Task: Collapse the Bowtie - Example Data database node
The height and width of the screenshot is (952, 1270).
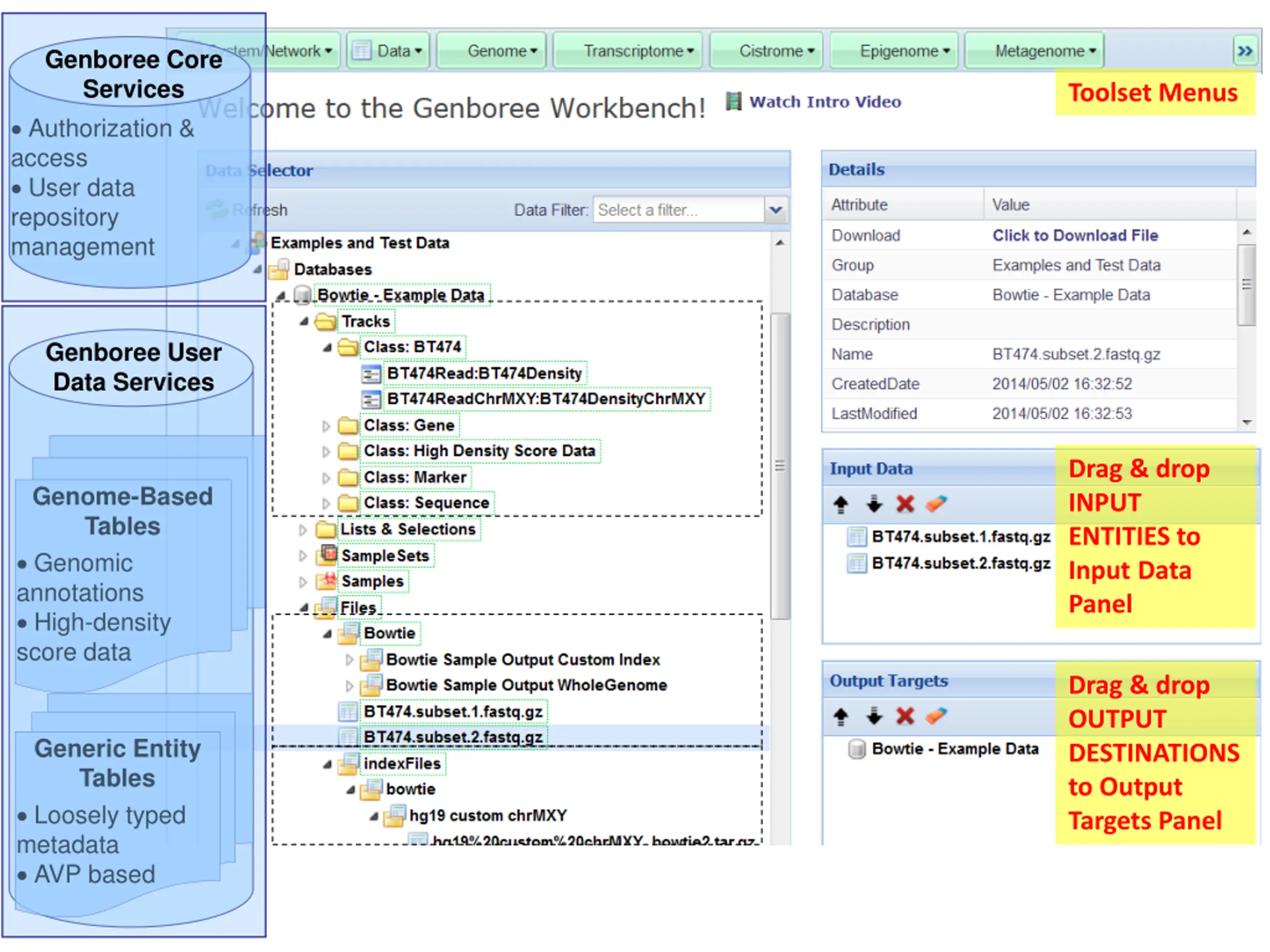Action: 281,296
